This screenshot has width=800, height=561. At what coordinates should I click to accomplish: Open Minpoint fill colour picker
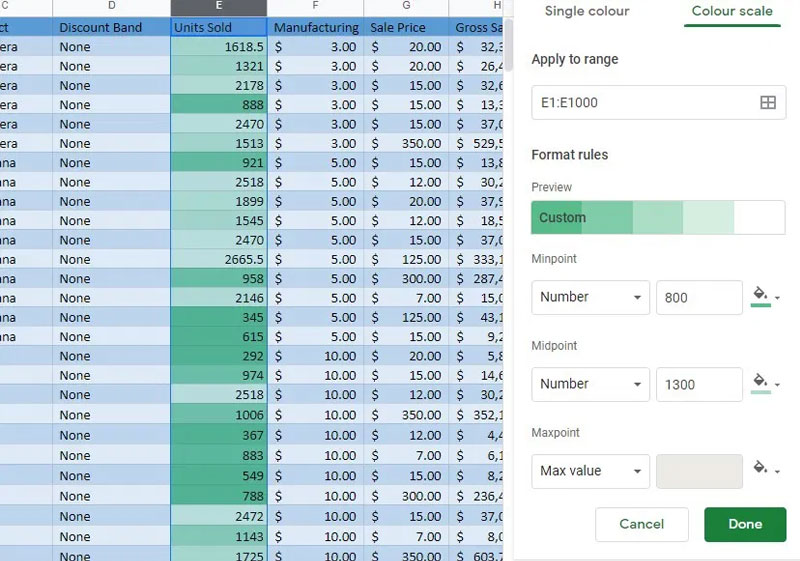click(760, 296)
